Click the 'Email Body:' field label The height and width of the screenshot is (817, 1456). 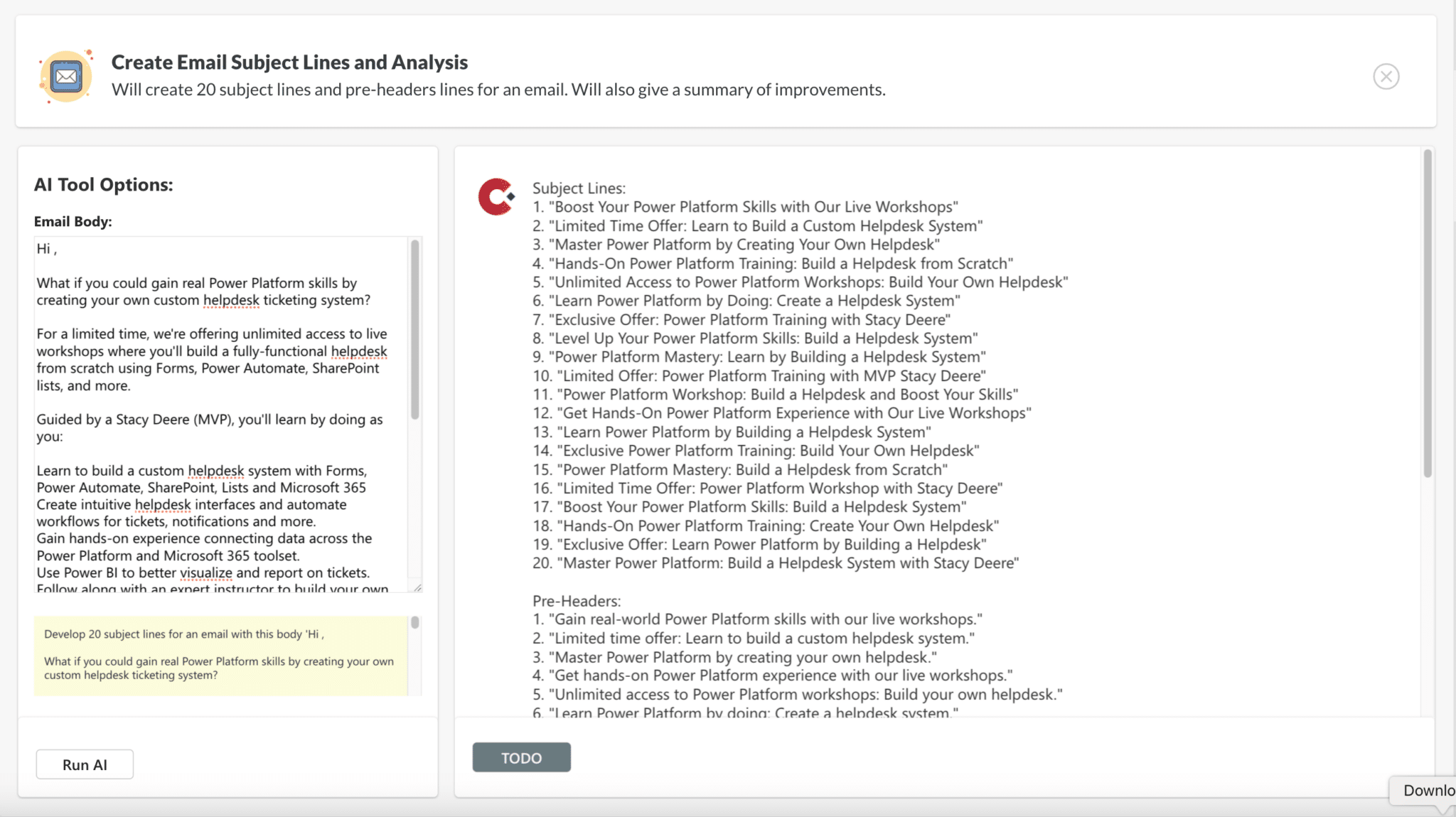73,222
